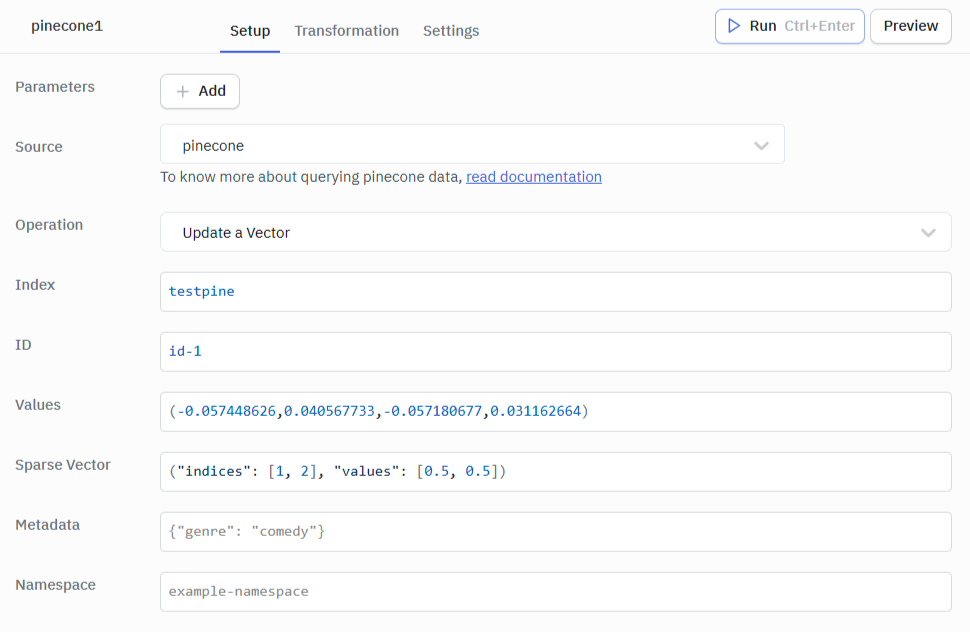The height and width of the screenshot is (632, 970).
Task: Expand the Source dropdown chevron
Action: click(x=761, y=146)
